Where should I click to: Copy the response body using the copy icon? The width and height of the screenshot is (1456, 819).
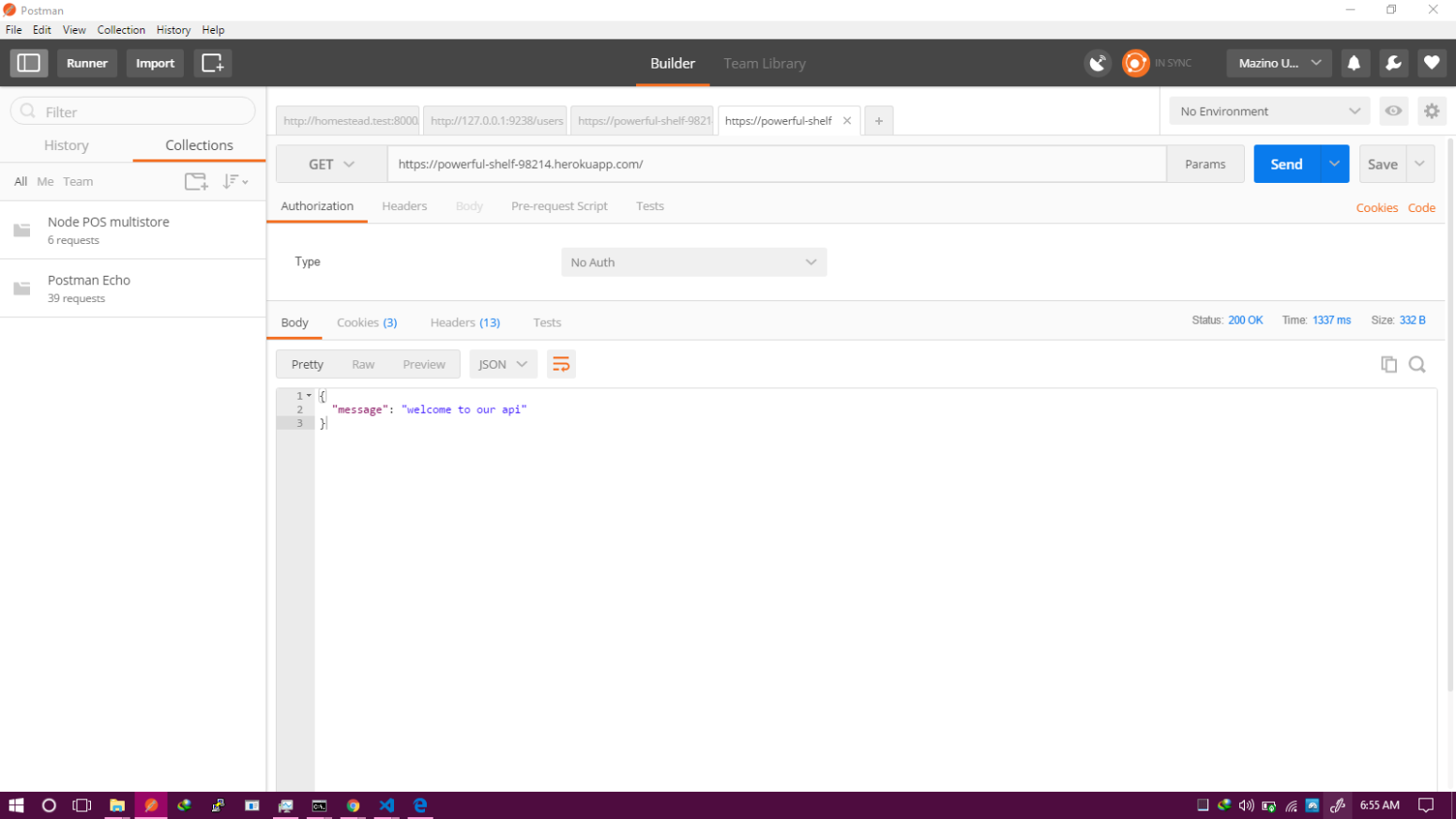pyautogui.click(x=1388, y=364)
